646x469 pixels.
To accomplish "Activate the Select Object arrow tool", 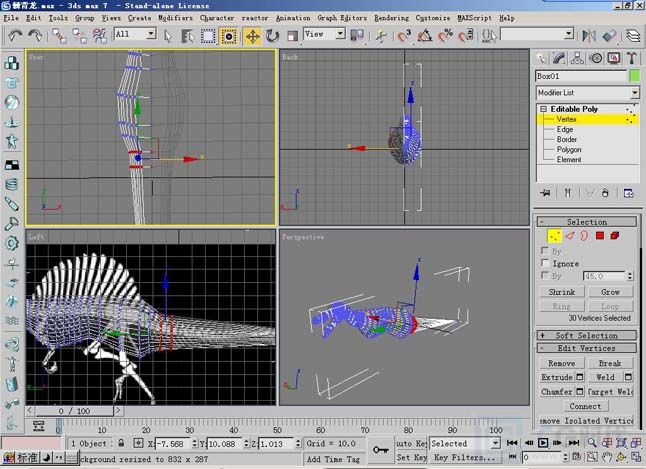I will [168, 36].
